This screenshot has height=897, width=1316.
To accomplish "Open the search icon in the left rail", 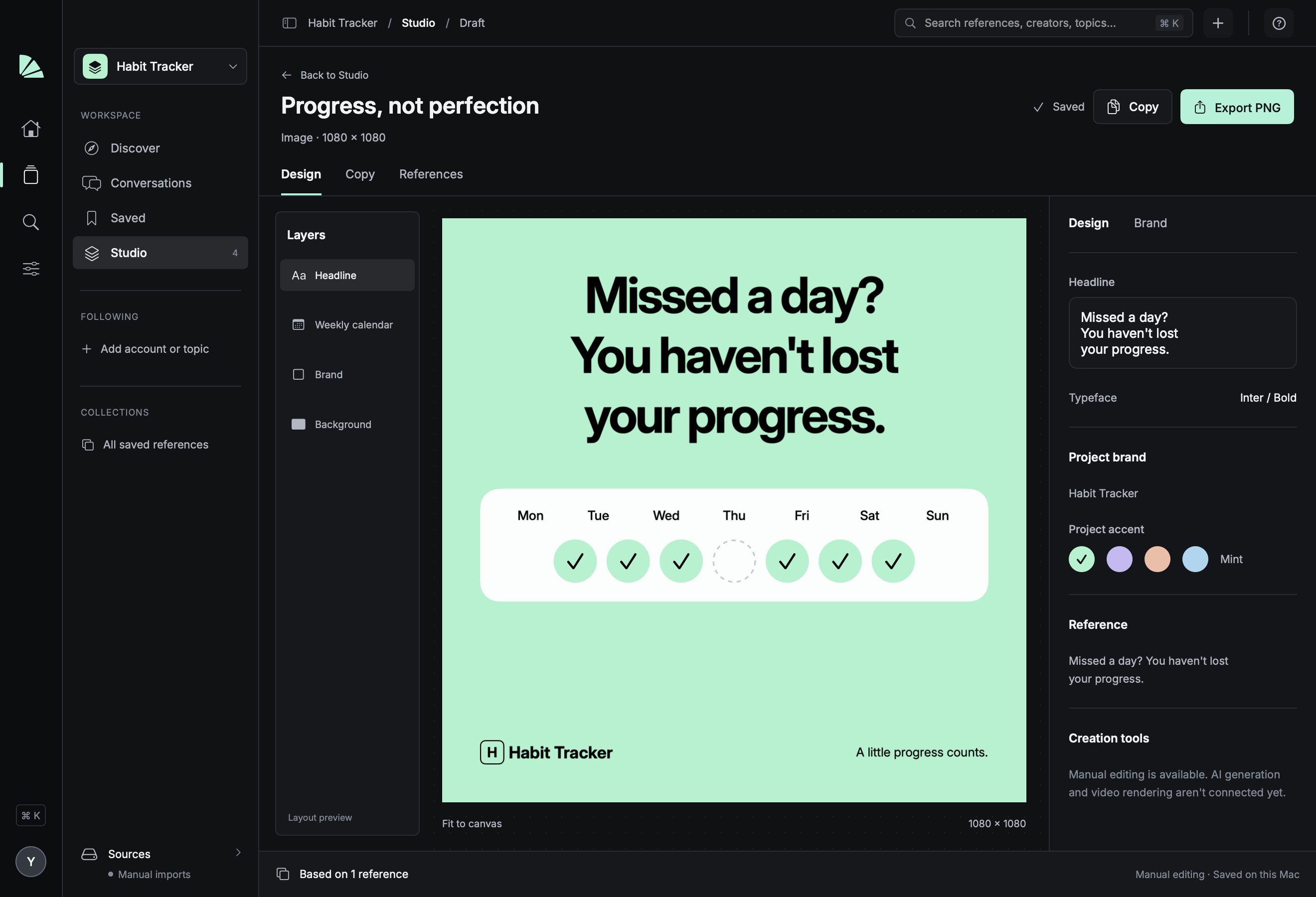I will click(30, 222).
